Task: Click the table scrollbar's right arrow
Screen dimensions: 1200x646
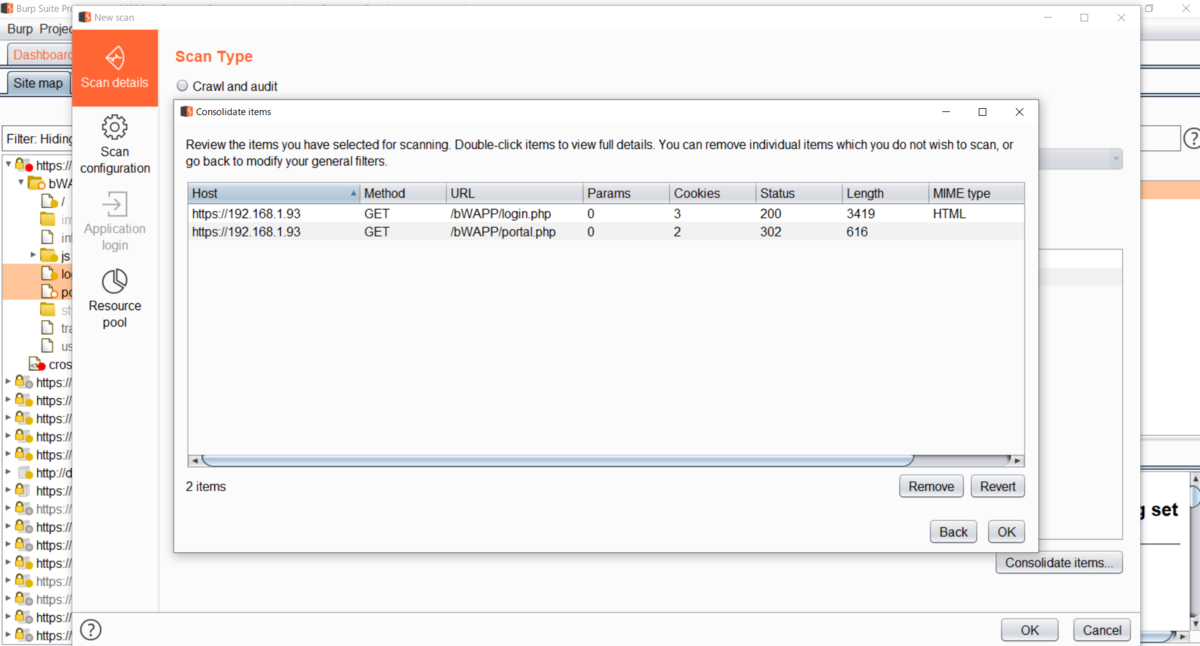Action: click(1017, 460)
